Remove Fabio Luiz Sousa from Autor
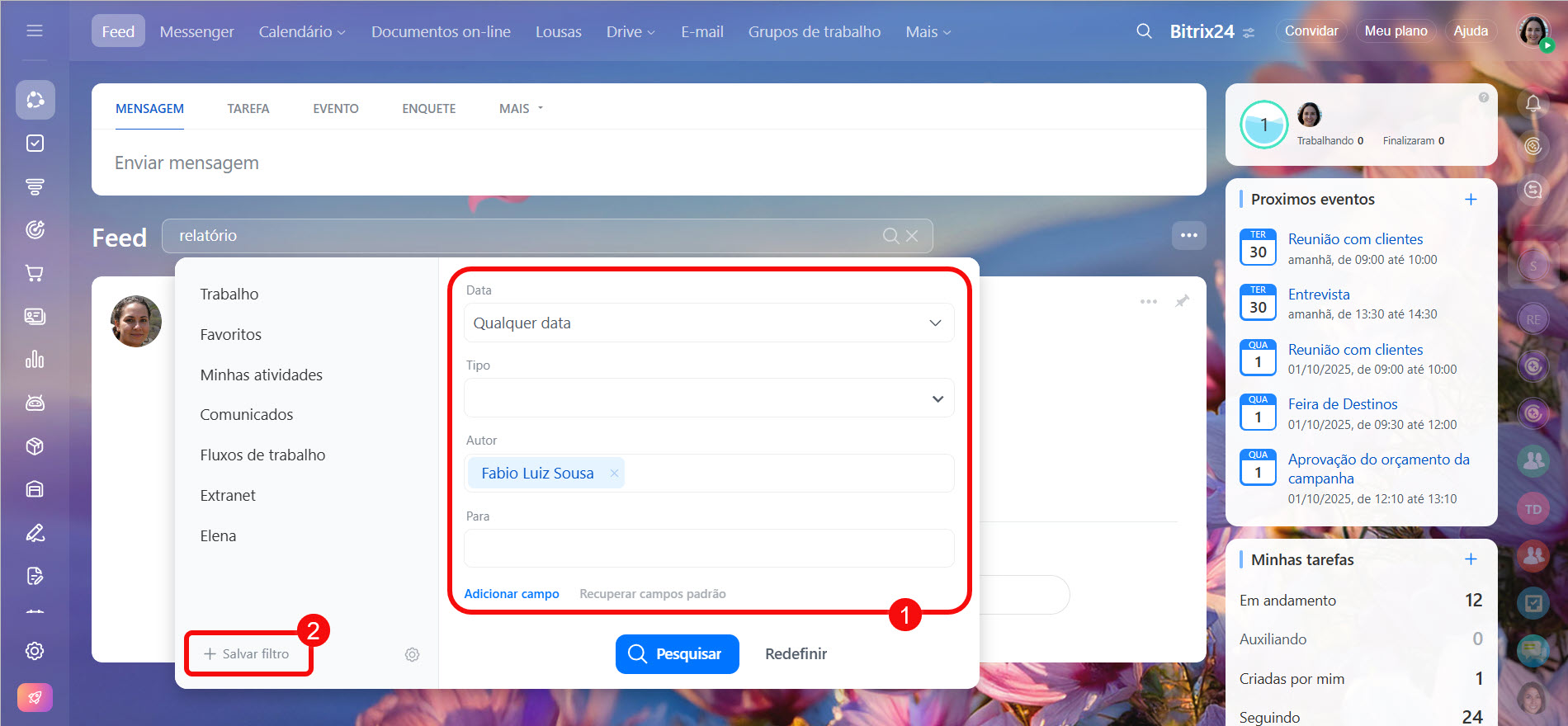The width and height of the screenshot is (1568, 726). pos(614,473)
